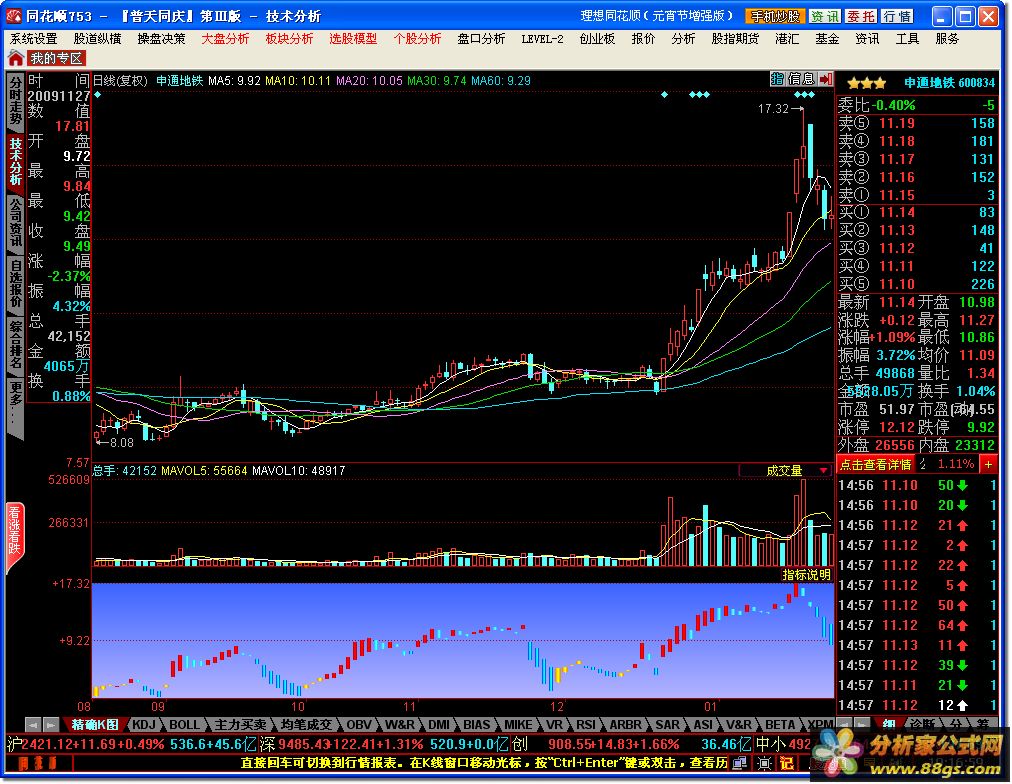Switch to 自选报价 side tab
Screen dimensions: 1012x784
point(15,284)
